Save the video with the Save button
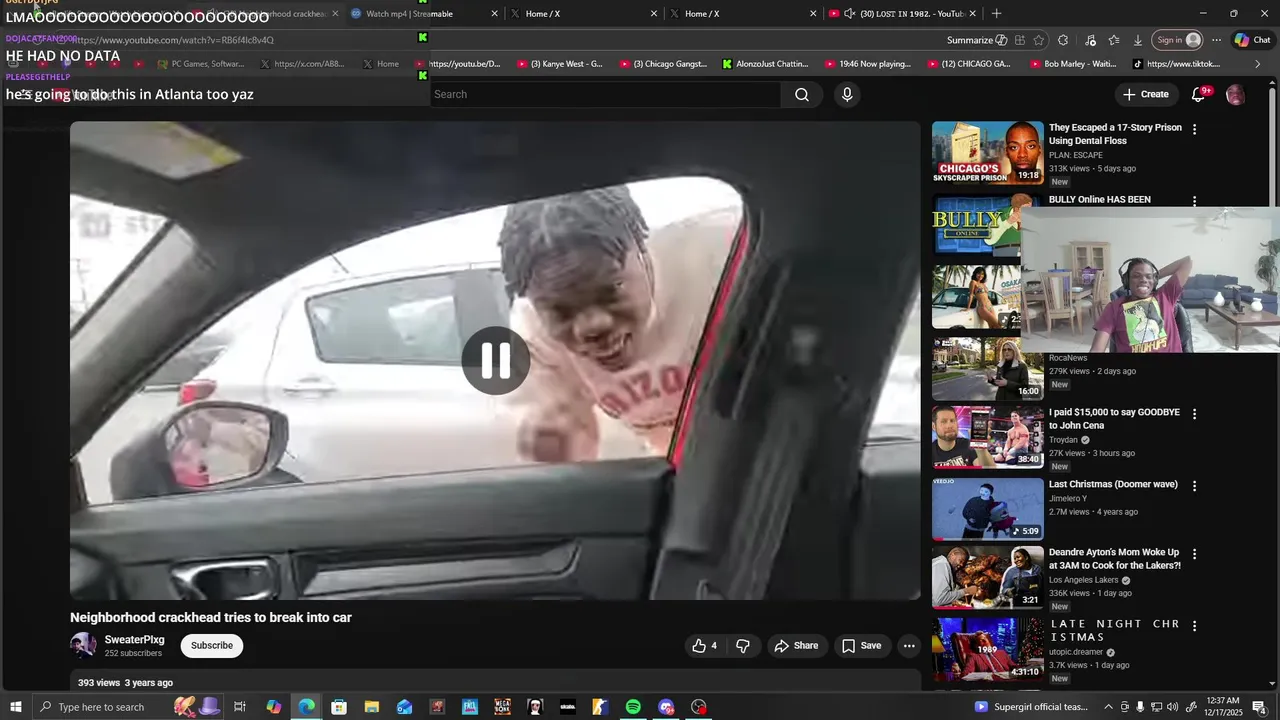 (x=862, y=646)
